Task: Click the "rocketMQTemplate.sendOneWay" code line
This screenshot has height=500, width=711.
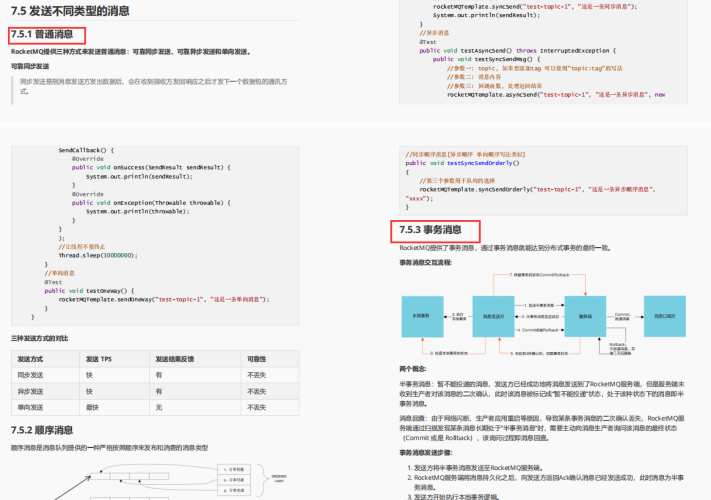Action: click(x=164, y=300)
